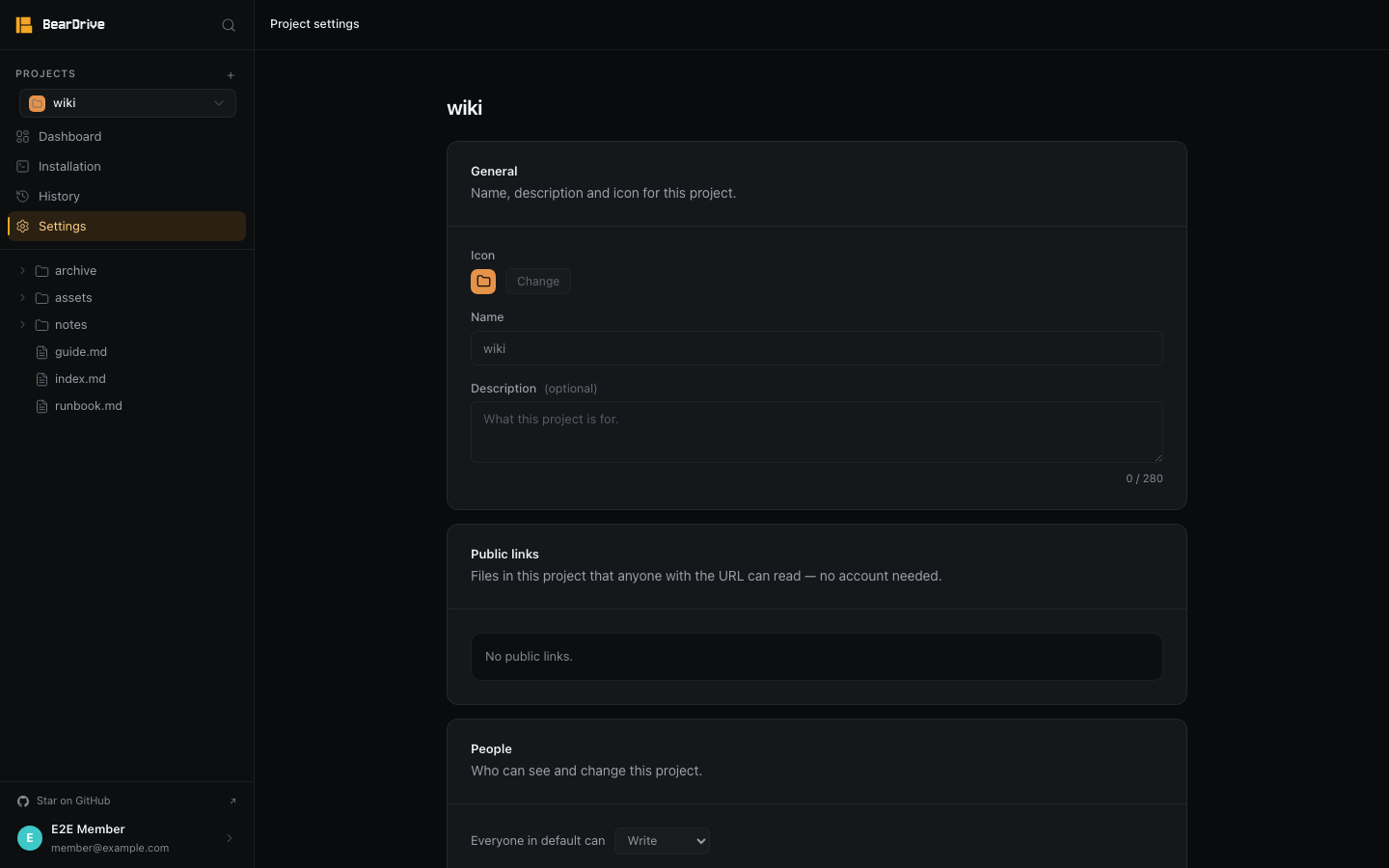Click the E2E Member avatar

[30, 838]
